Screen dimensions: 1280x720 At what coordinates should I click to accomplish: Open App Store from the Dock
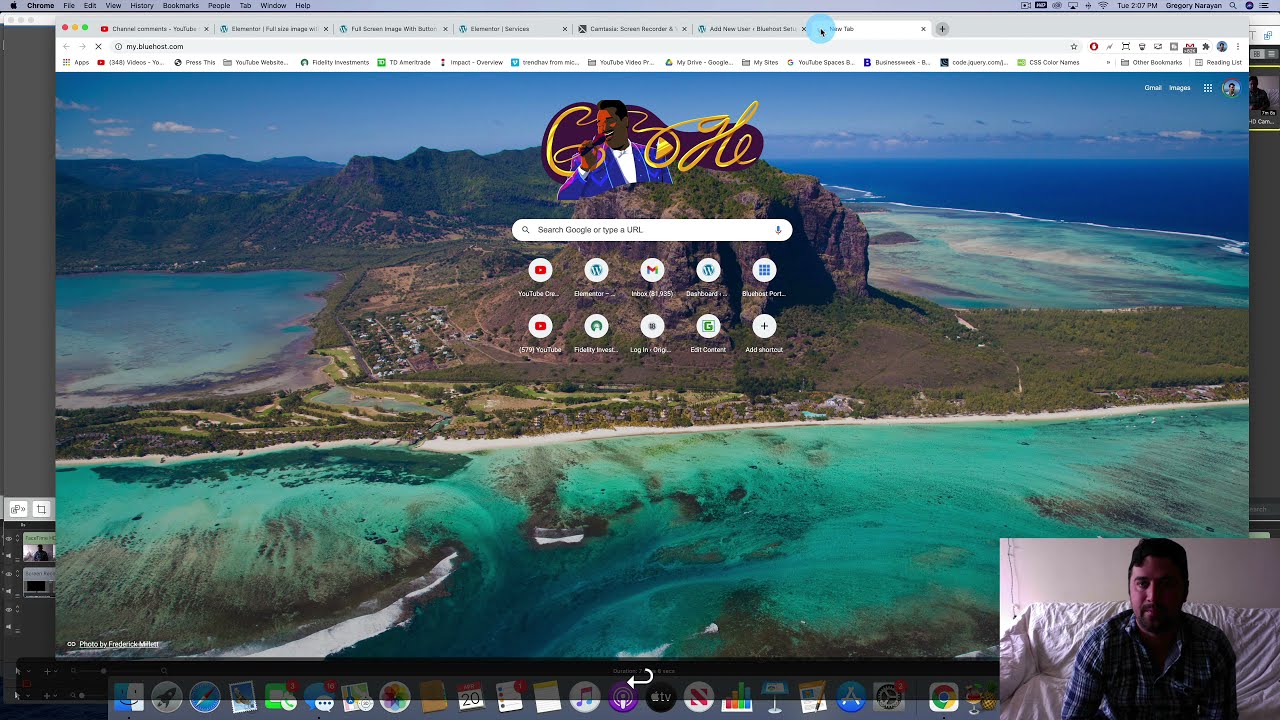(x=851, y=697)
